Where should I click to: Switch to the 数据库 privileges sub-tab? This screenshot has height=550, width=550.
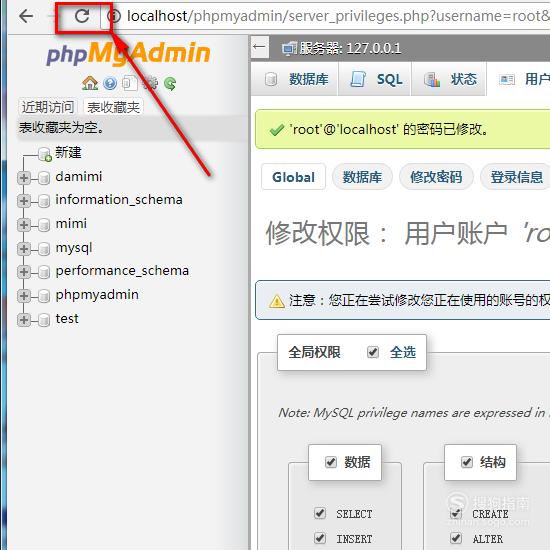click(362, 177)
